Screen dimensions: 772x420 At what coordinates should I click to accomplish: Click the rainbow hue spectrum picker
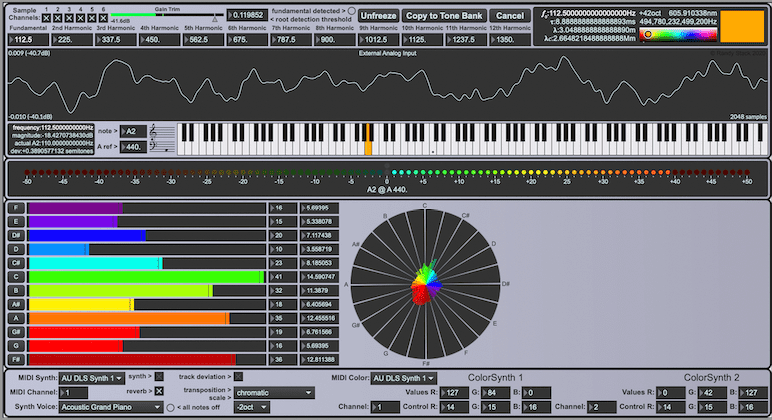coord(679,34)
